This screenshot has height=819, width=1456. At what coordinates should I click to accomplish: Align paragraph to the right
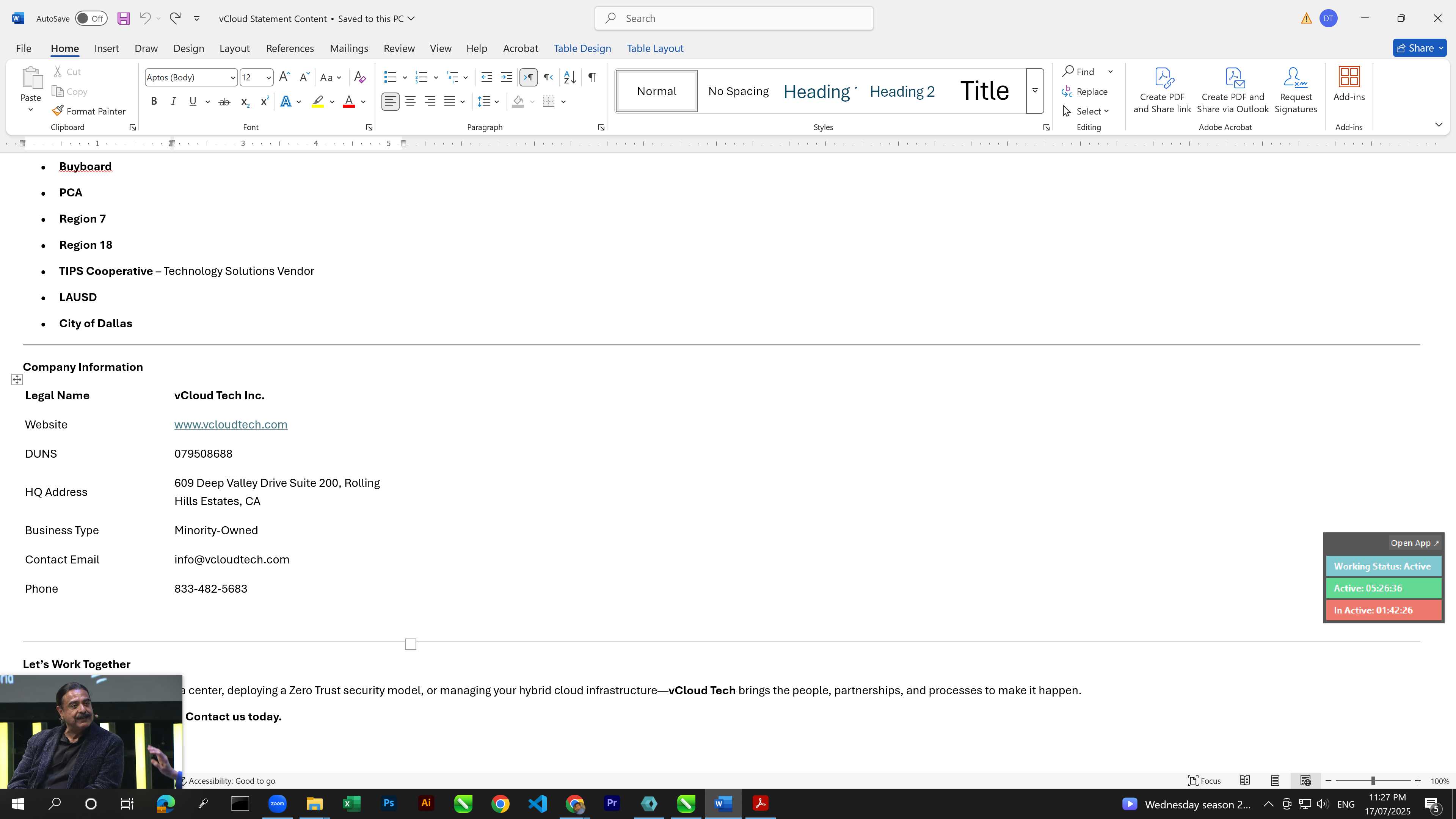(430, 102)
